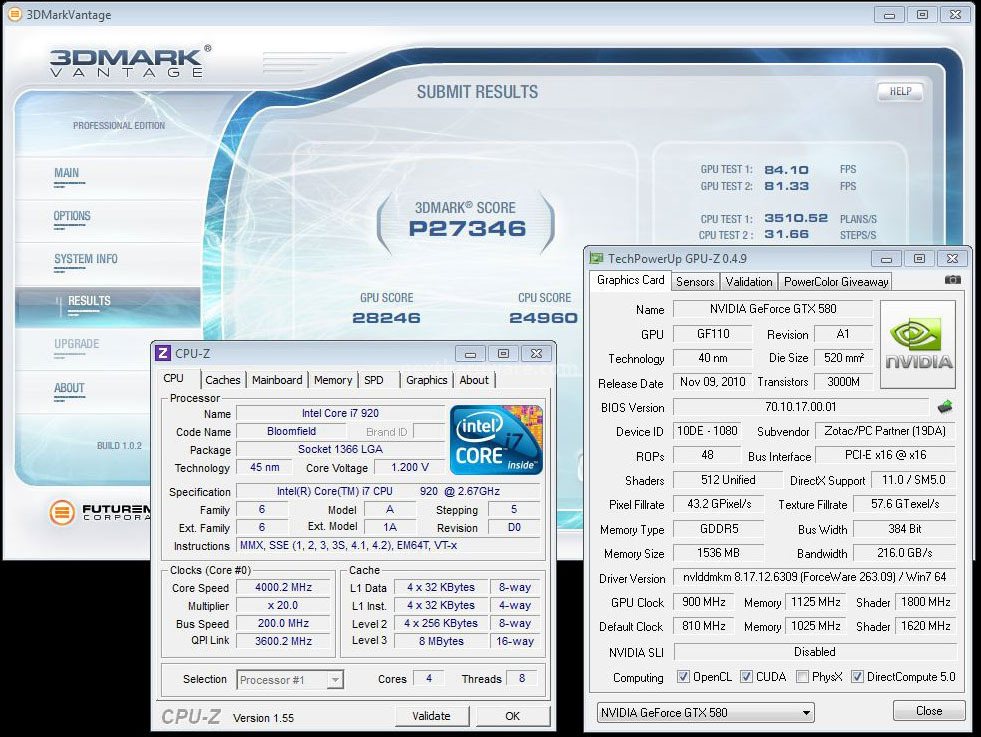Open the Memory tab in CPU-Z

coord(333,380)
